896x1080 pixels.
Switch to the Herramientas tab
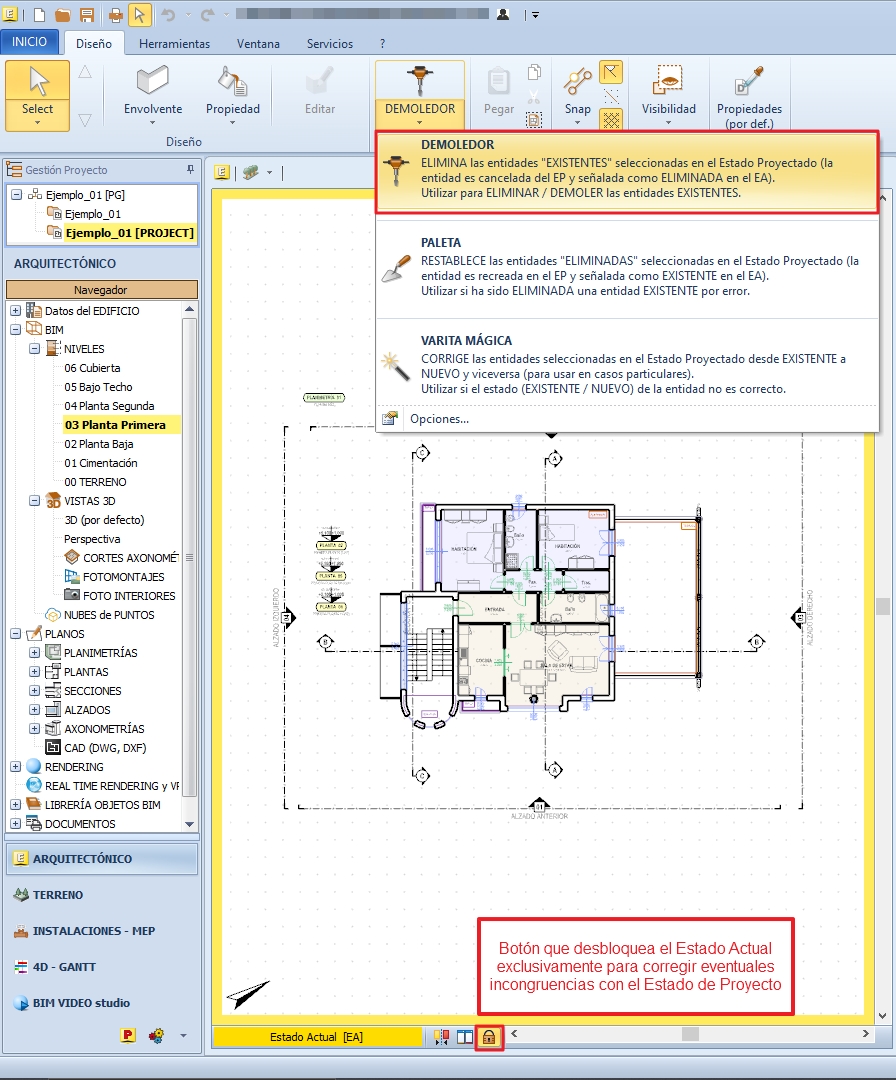click(x=174, y=43)
